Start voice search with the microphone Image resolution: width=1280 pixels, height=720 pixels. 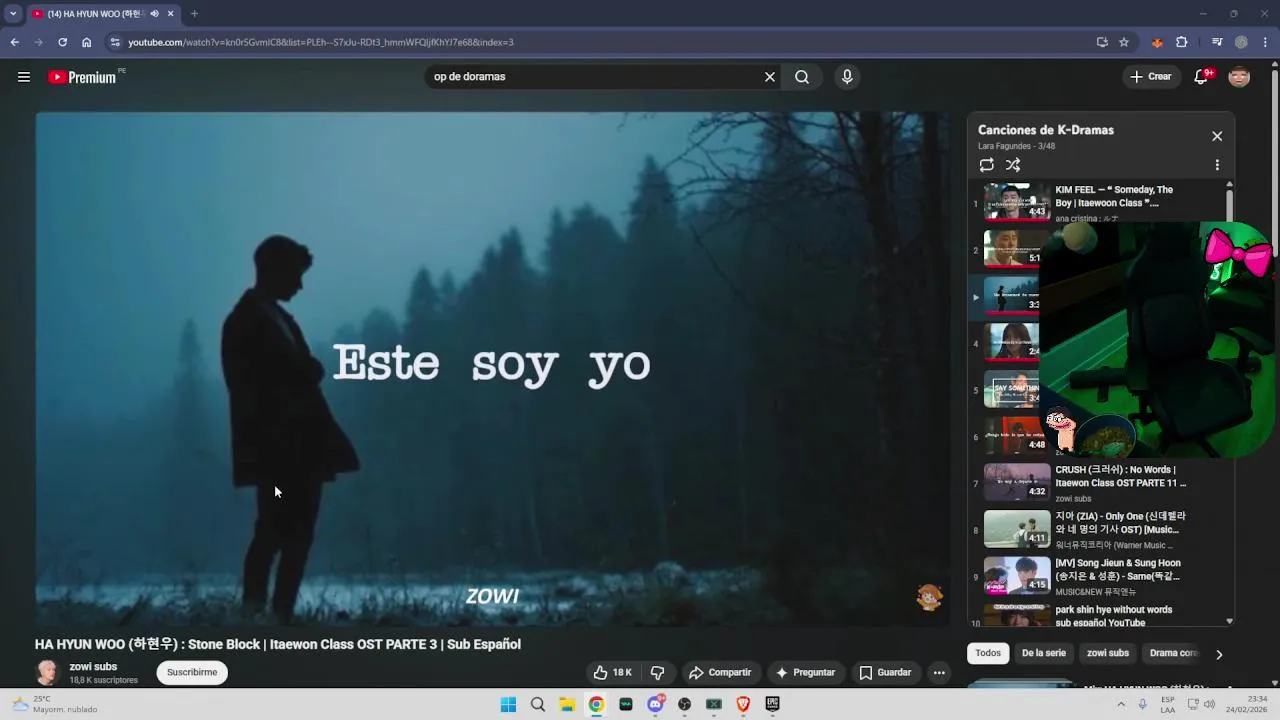(847, 77)
